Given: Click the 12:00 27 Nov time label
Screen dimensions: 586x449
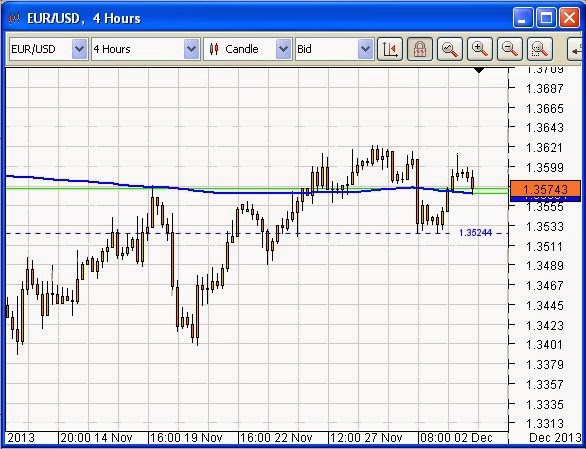Looking at the screenshot, I should pos(366,437).
